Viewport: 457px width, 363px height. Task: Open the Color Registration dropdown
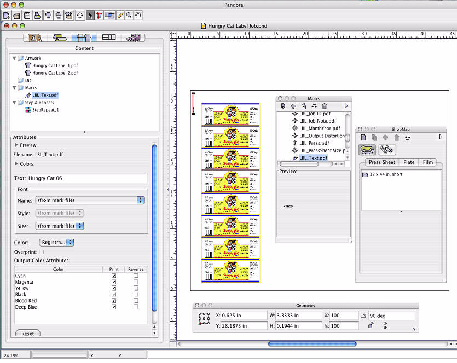click(x=57, y=242)
